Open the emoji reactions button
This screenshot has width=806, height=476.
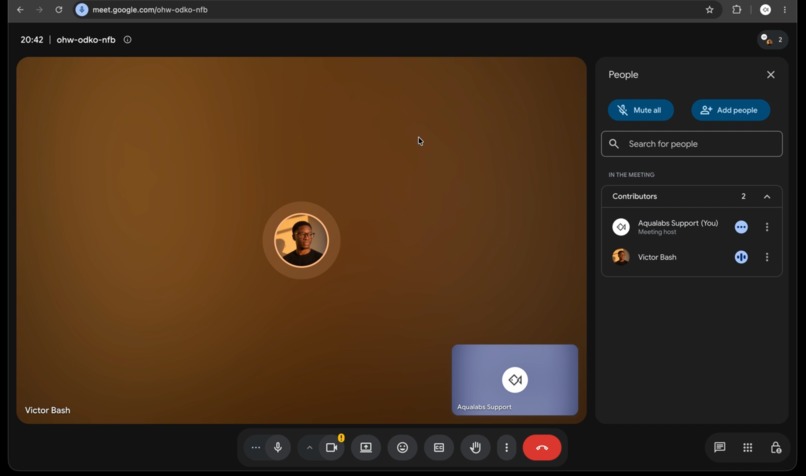[x=402, y=448]
